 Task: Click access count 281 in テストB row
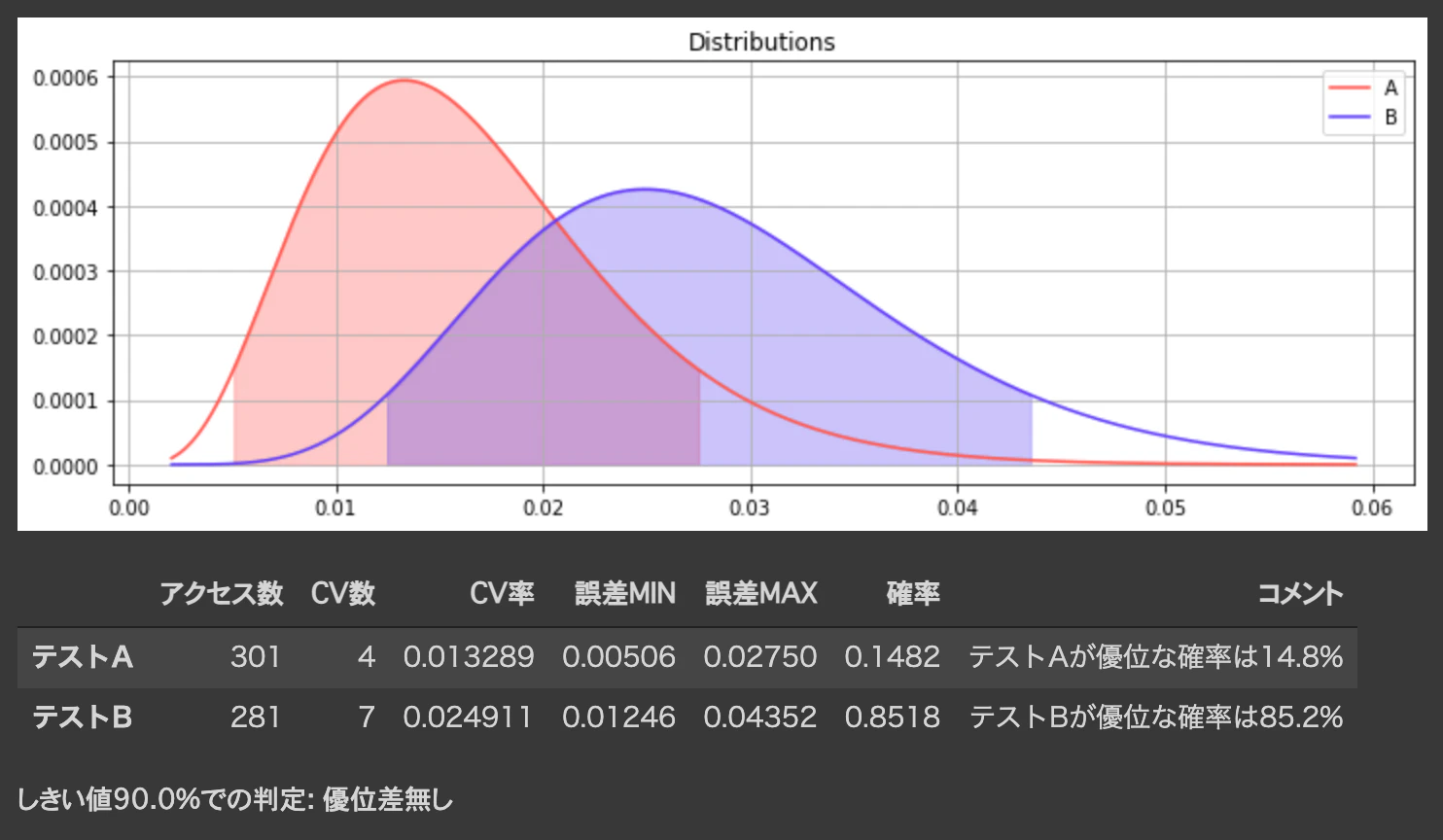[256, 717]
